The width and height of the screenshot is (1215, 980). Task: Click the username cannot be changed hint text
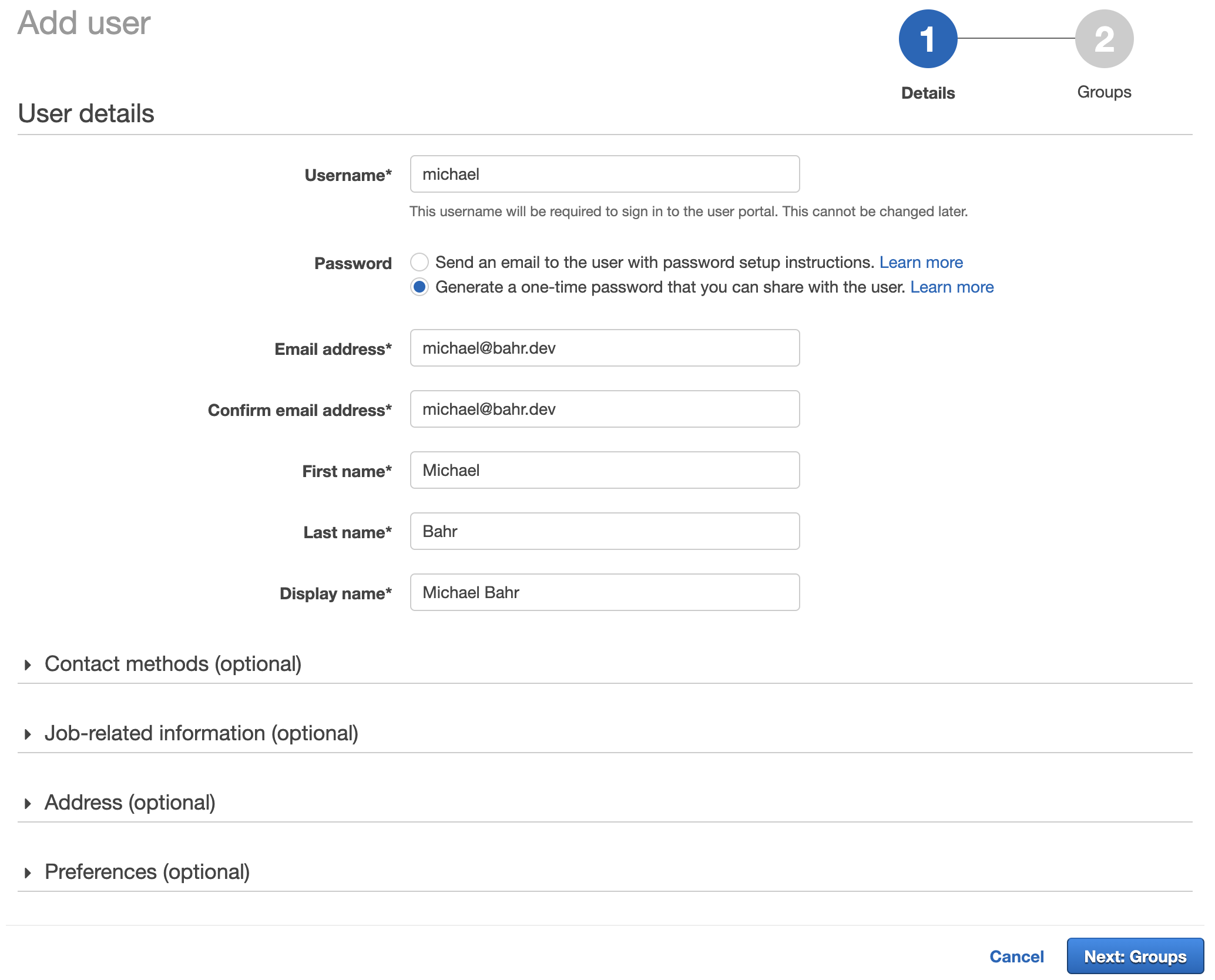[x=689, y=212]
